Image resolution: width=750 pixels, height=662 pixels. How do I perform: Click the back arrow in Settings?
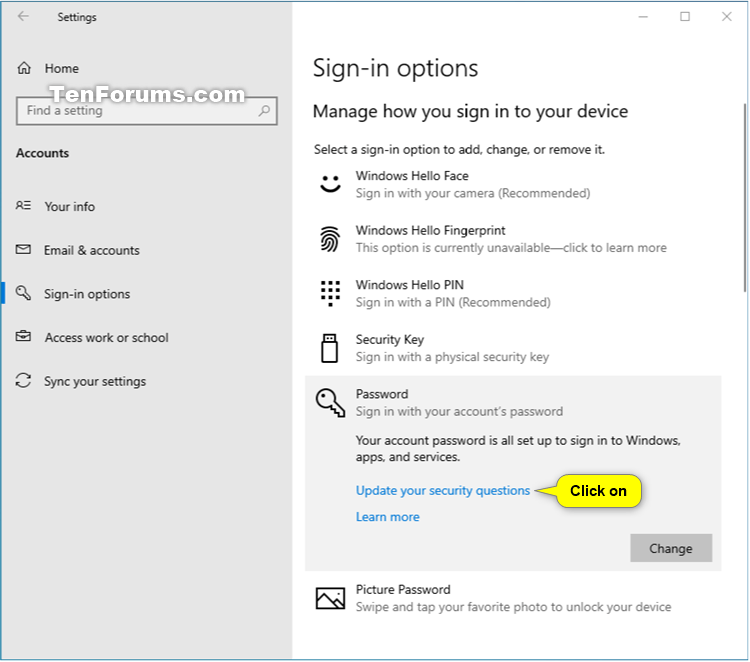pyautogui.click(x=23, y=17)
